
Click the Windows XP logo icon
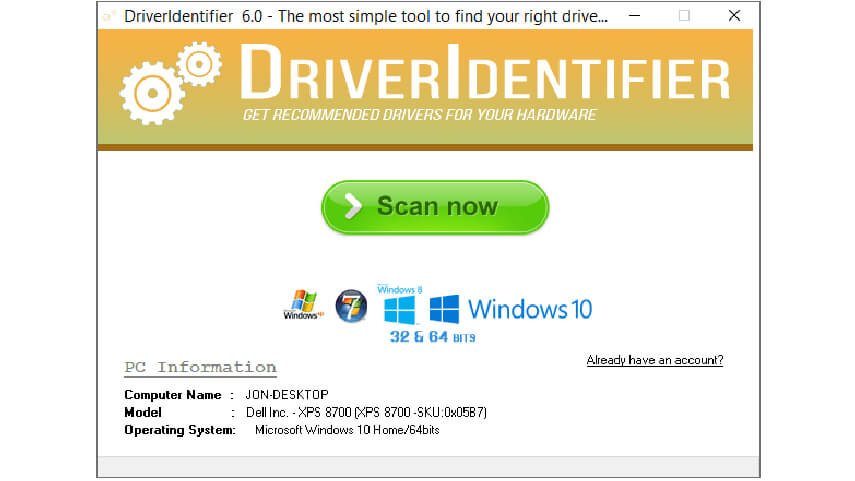(303, 305)
